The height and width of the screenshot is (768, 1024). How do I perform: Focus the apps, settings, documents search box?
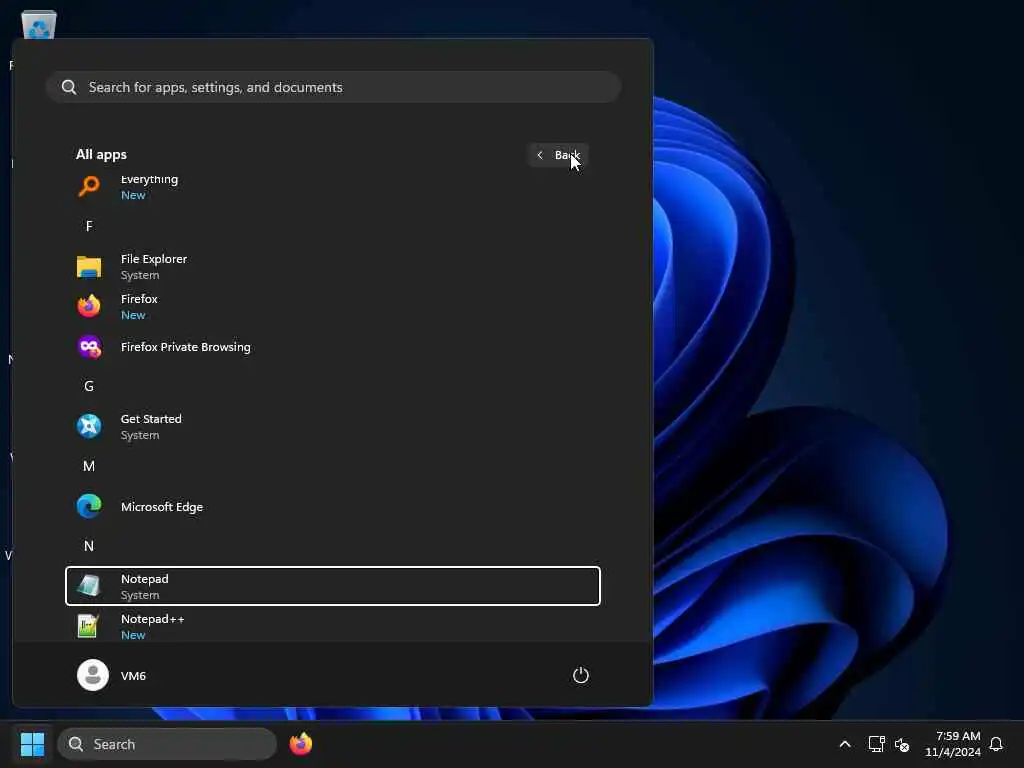(333, 87)
